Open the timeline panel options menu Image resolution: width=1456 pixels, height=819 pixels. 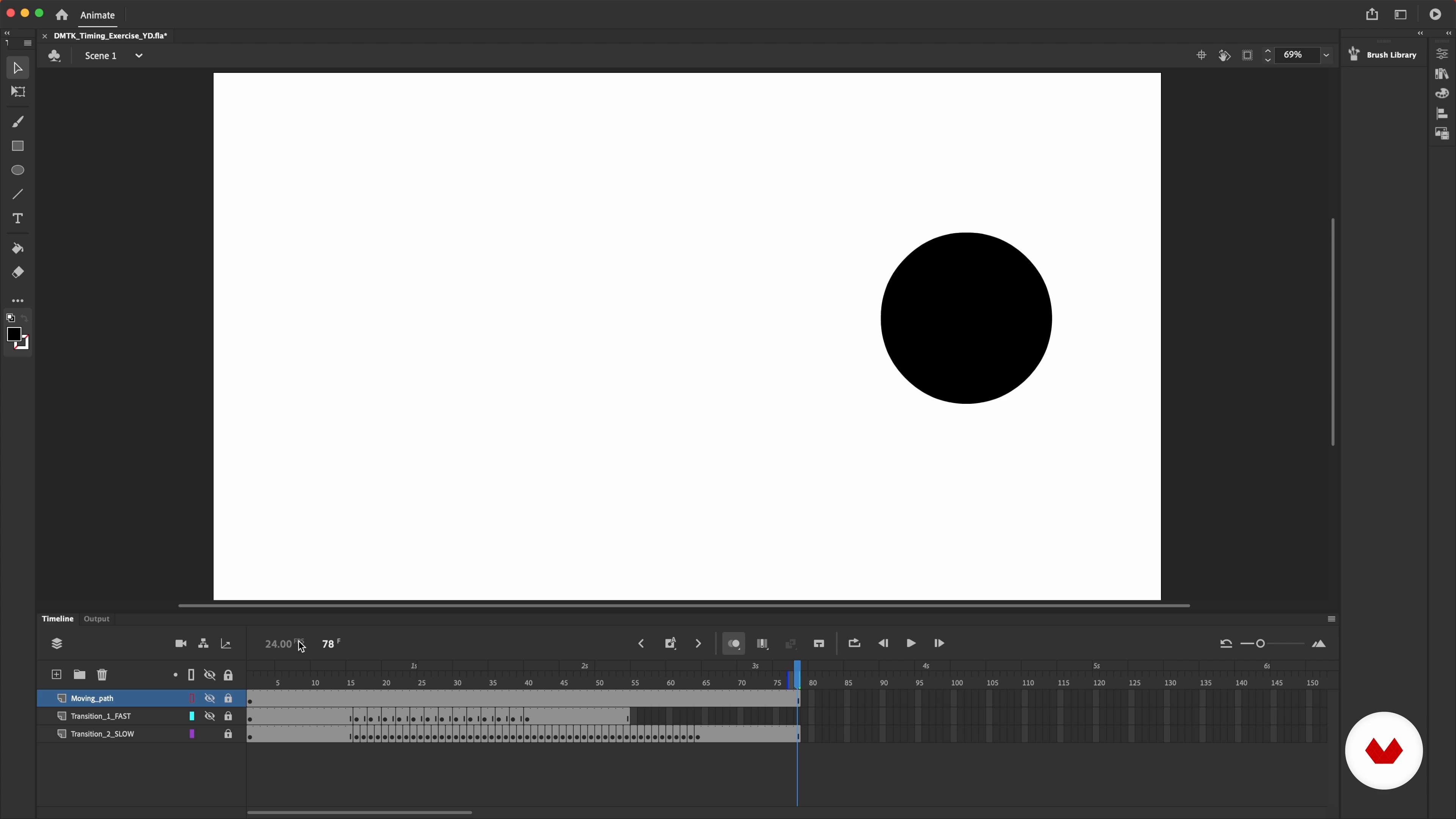[1331, 619]
